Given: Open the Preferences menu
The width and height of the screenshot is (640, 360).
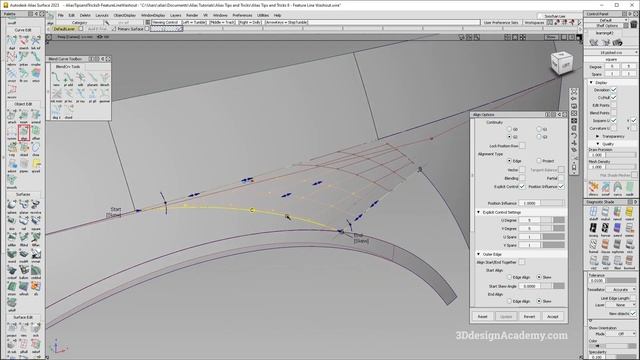Looking at the screenshot, I should tap(242, 15).
